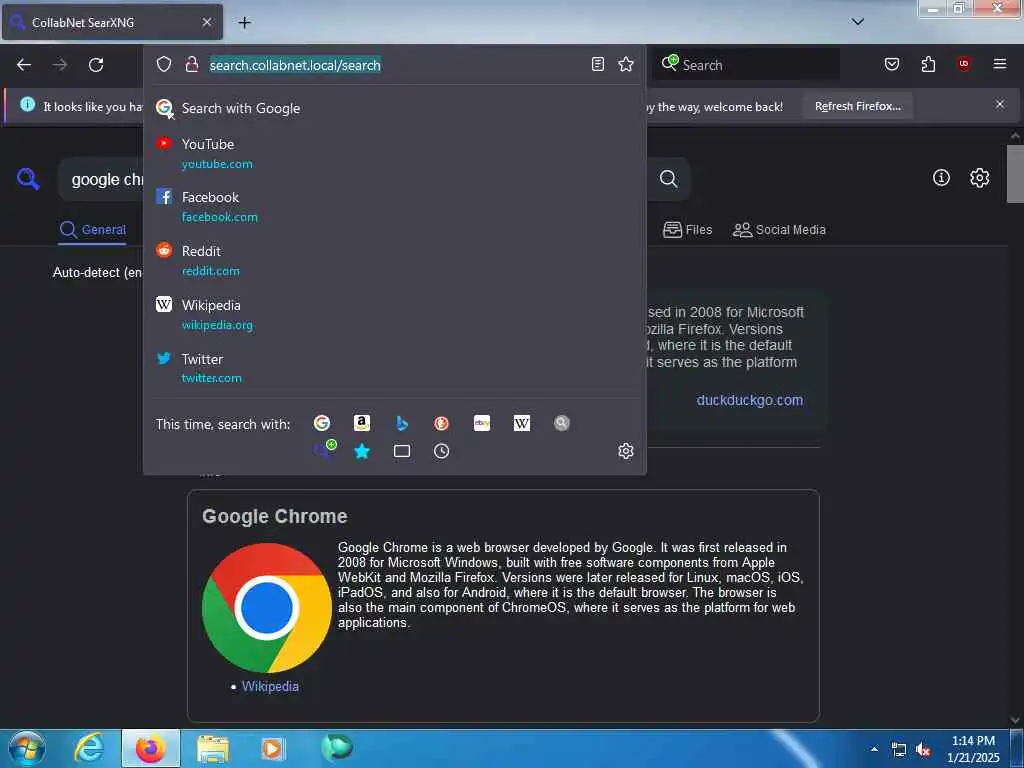Submit the SearXNG search magnifier button
This screenshot has height=768, width=1024.
[x=668, y=178]
